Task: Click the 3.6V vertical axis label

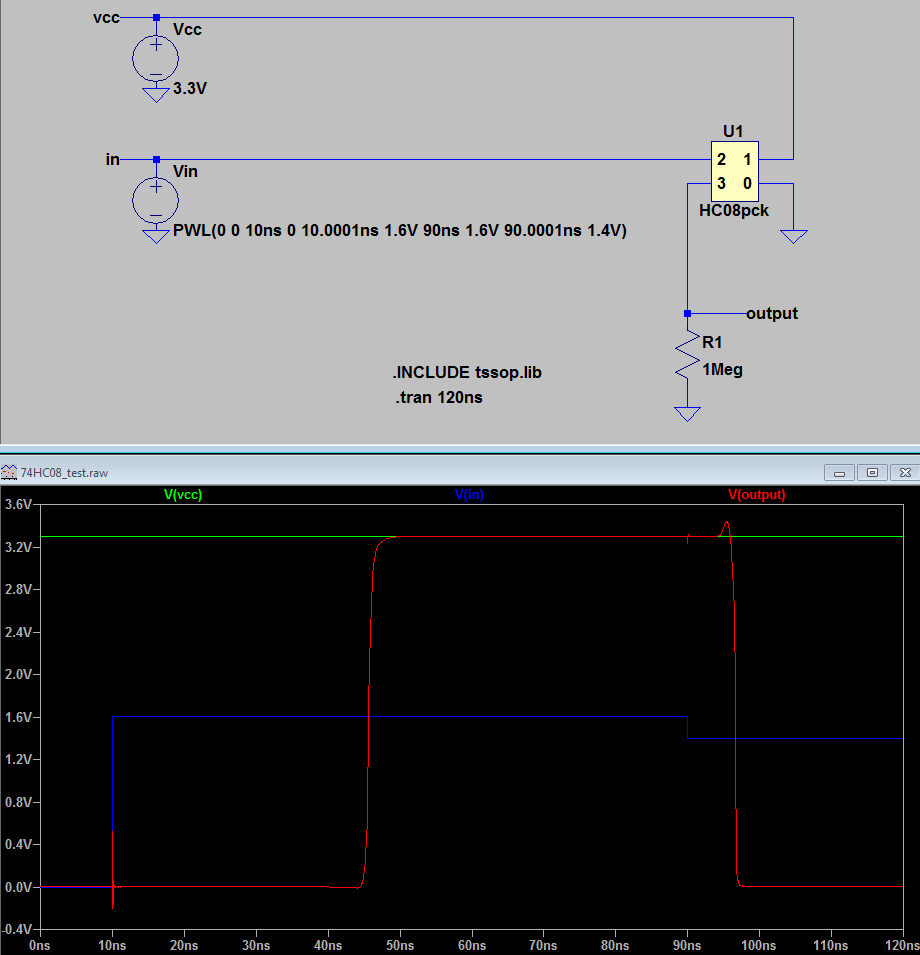Action: click(18, 504)
